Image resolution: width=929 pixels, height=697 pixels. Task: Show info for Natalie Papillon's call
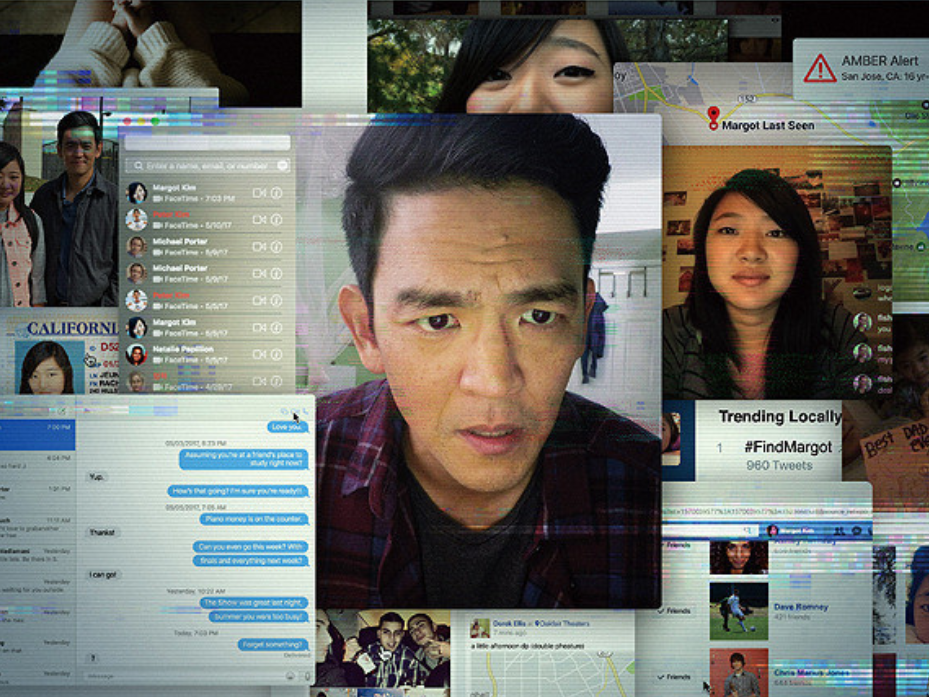(x=276, y=354)
